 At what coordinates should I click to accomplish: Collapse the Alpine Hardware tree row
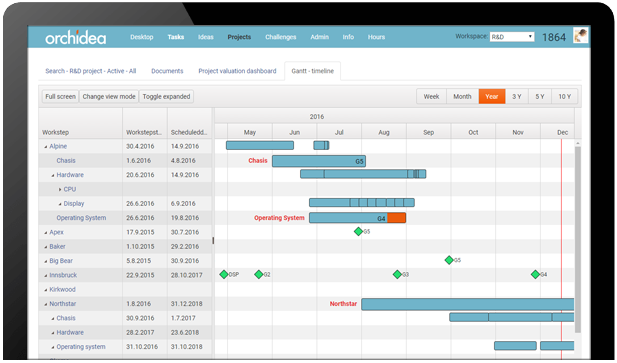pos(53,175)
